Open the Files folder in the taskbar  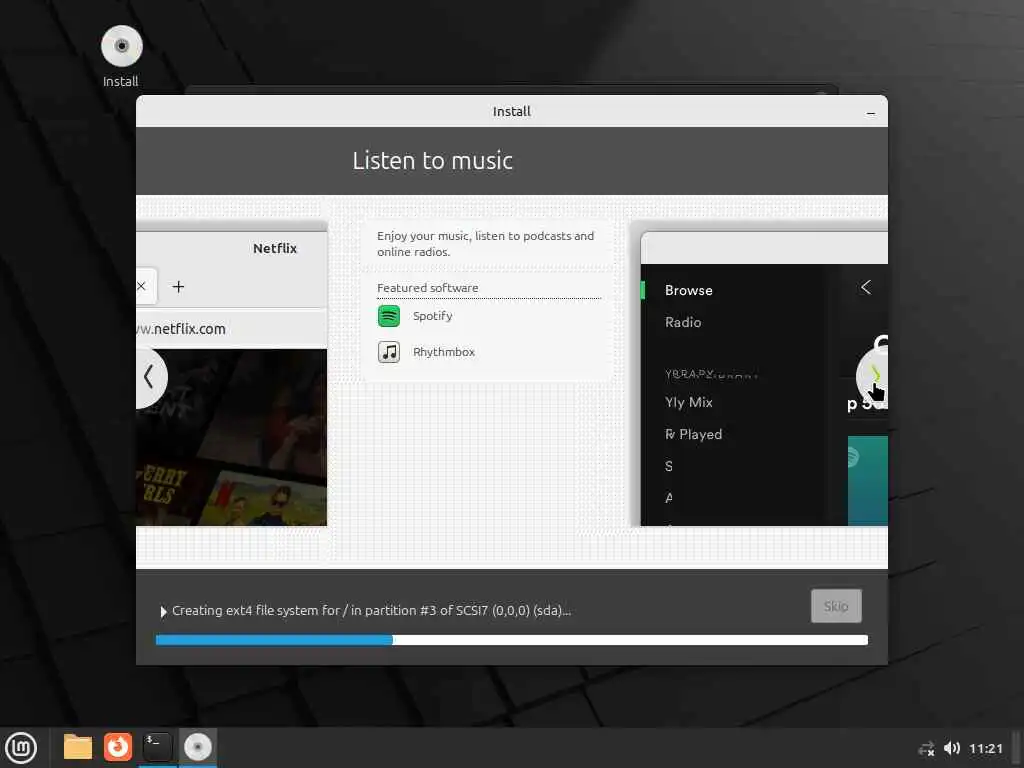point(78,747)
